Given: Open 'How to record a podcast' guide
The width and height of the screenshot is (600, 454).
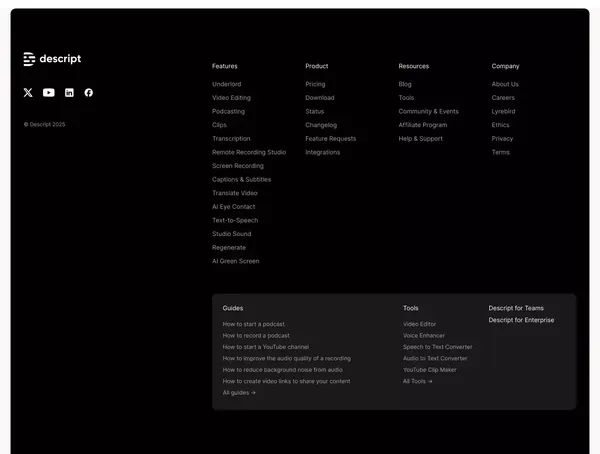Looking at the screenshot, I should [256, 336].
